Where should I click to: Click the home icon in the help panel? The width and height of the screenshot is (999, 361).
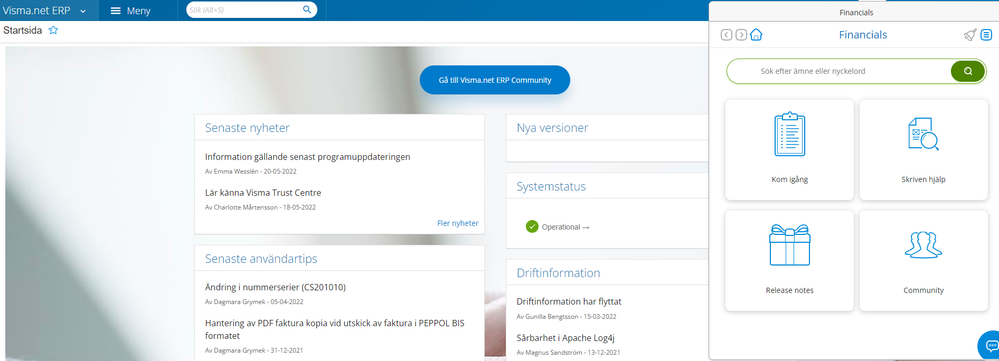756,34
